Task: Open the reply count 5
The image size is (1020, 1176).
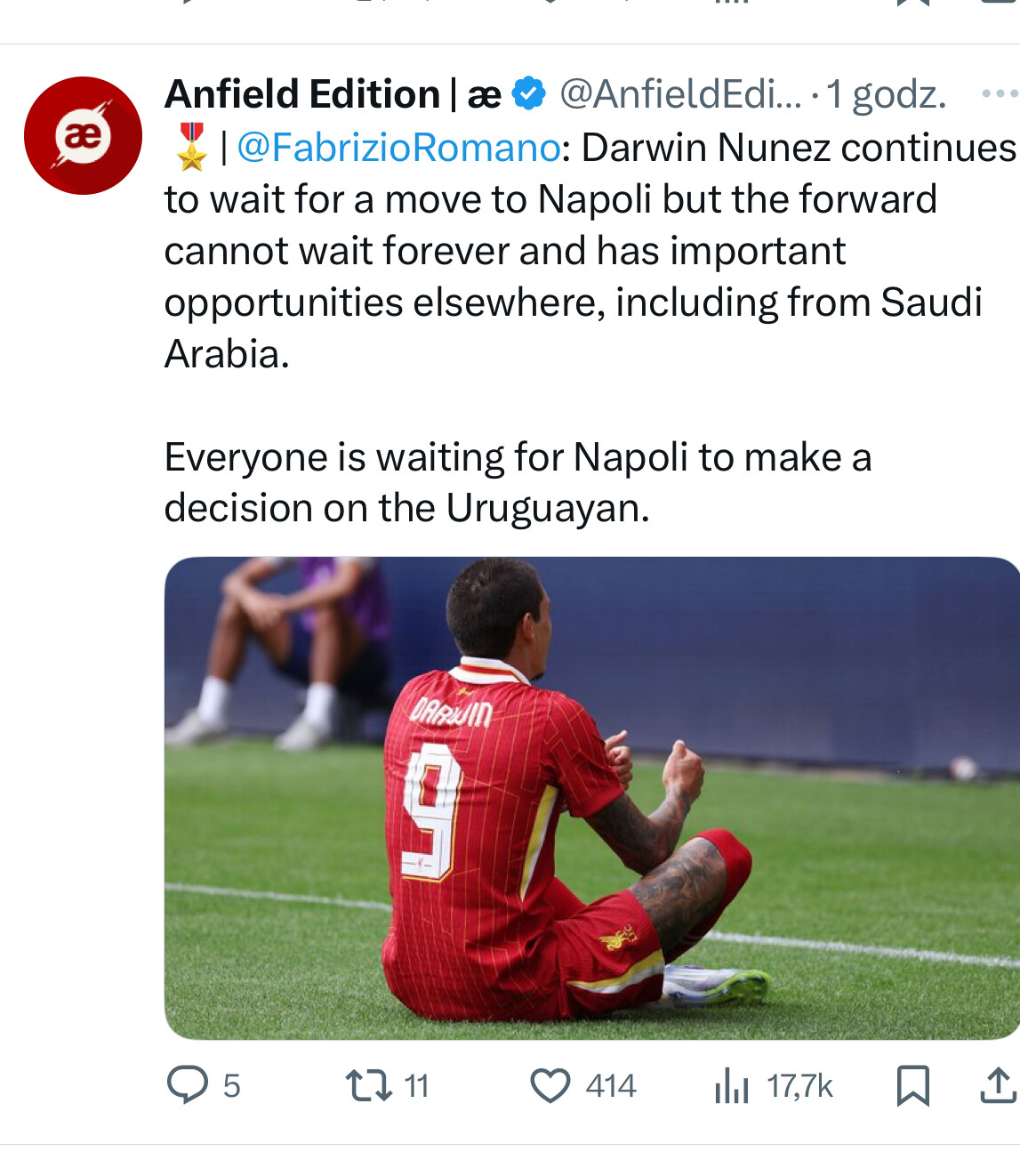Action: pos(231,1086)
